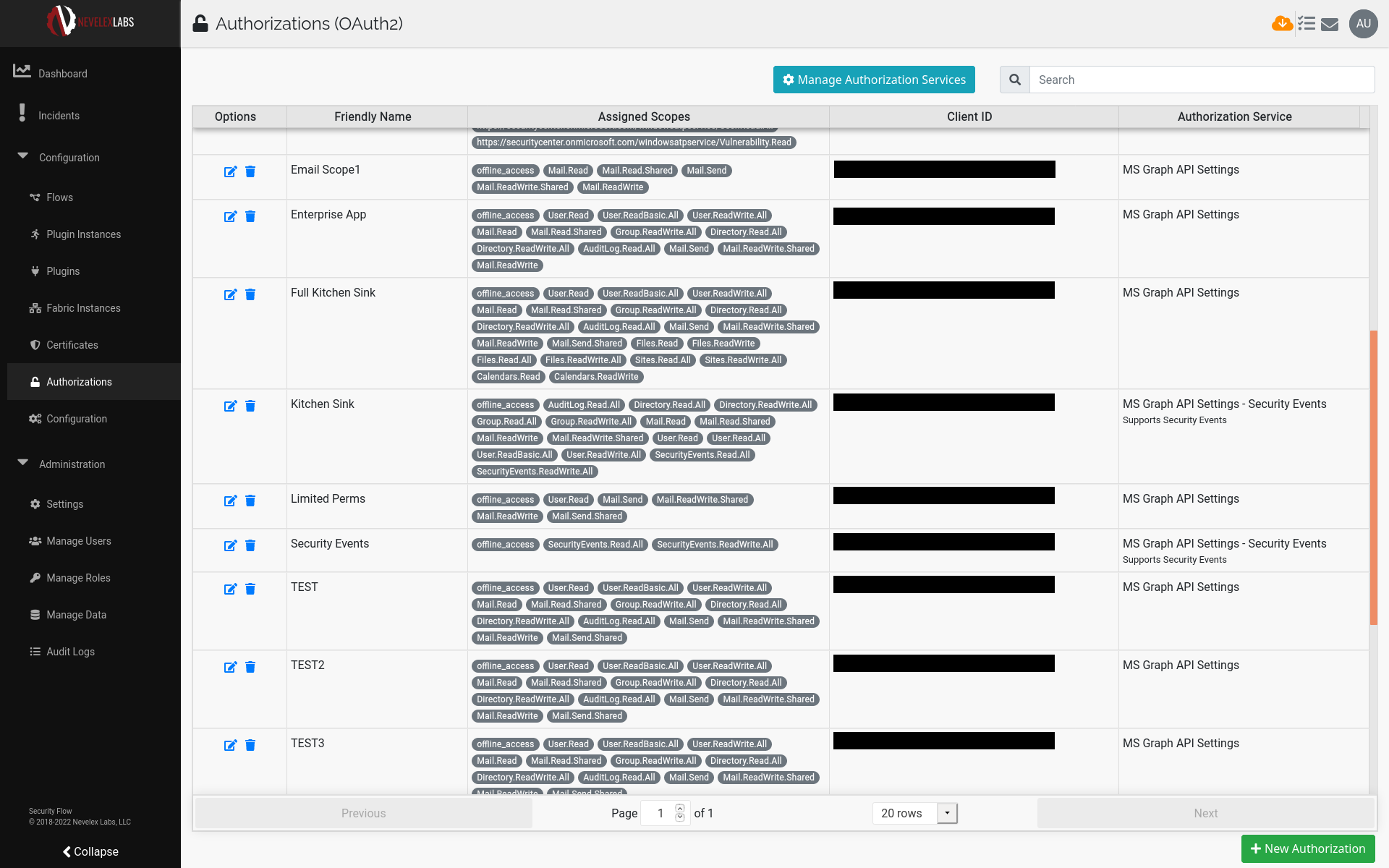This screenshot has width=1389, height=868.
Task: Focus the Search input field
Action: tap(1201, 80)
